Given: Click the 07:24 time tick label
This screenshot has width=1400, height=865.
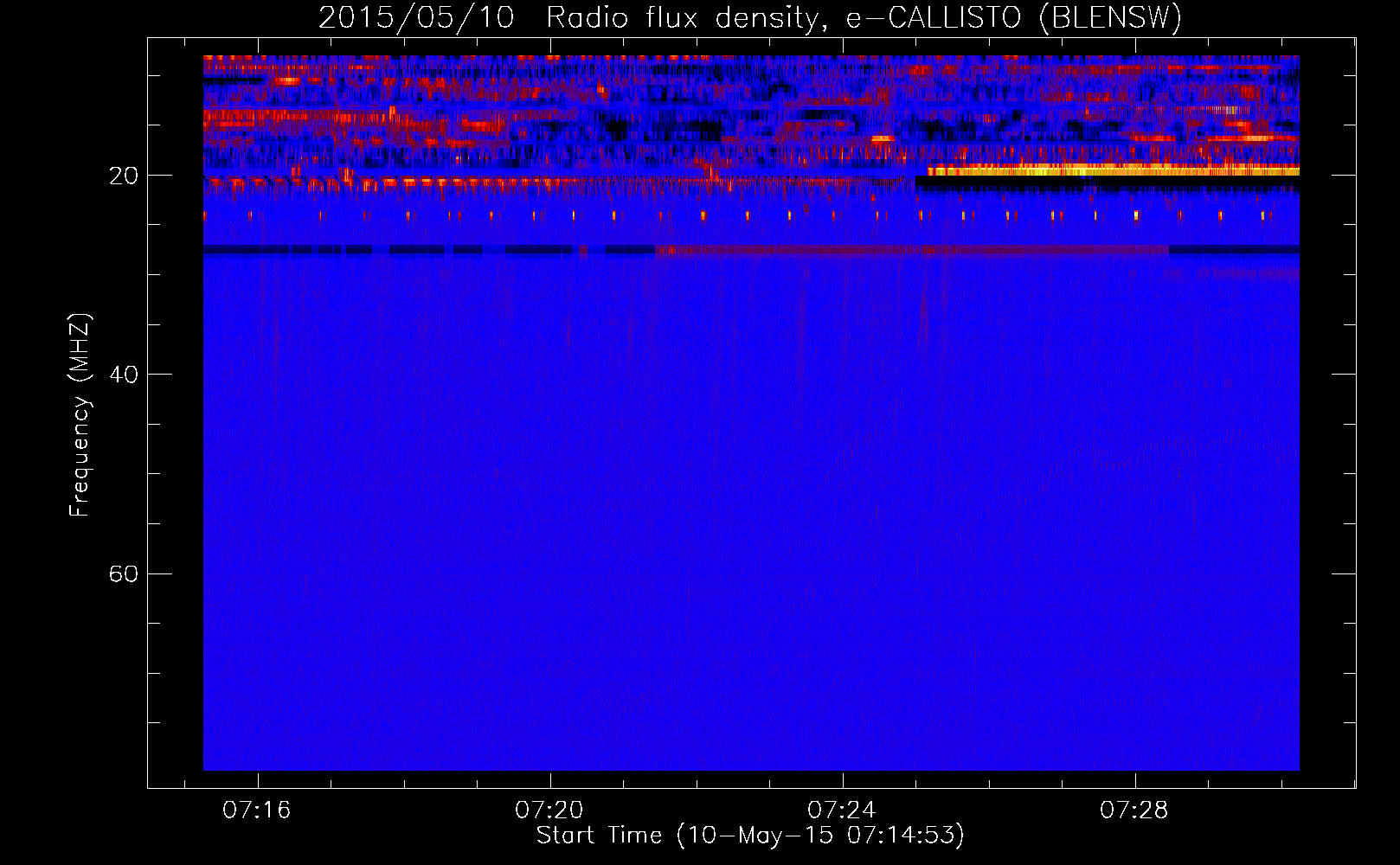Looking at the screenshot, I should (842, 811).
